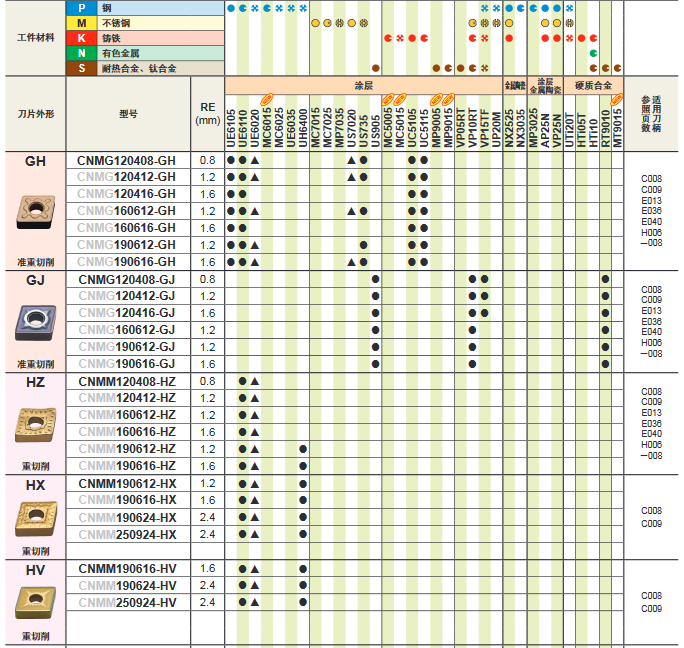
Task: Select the CNMM250924-HV model row
Action: [x=126, y=602]
